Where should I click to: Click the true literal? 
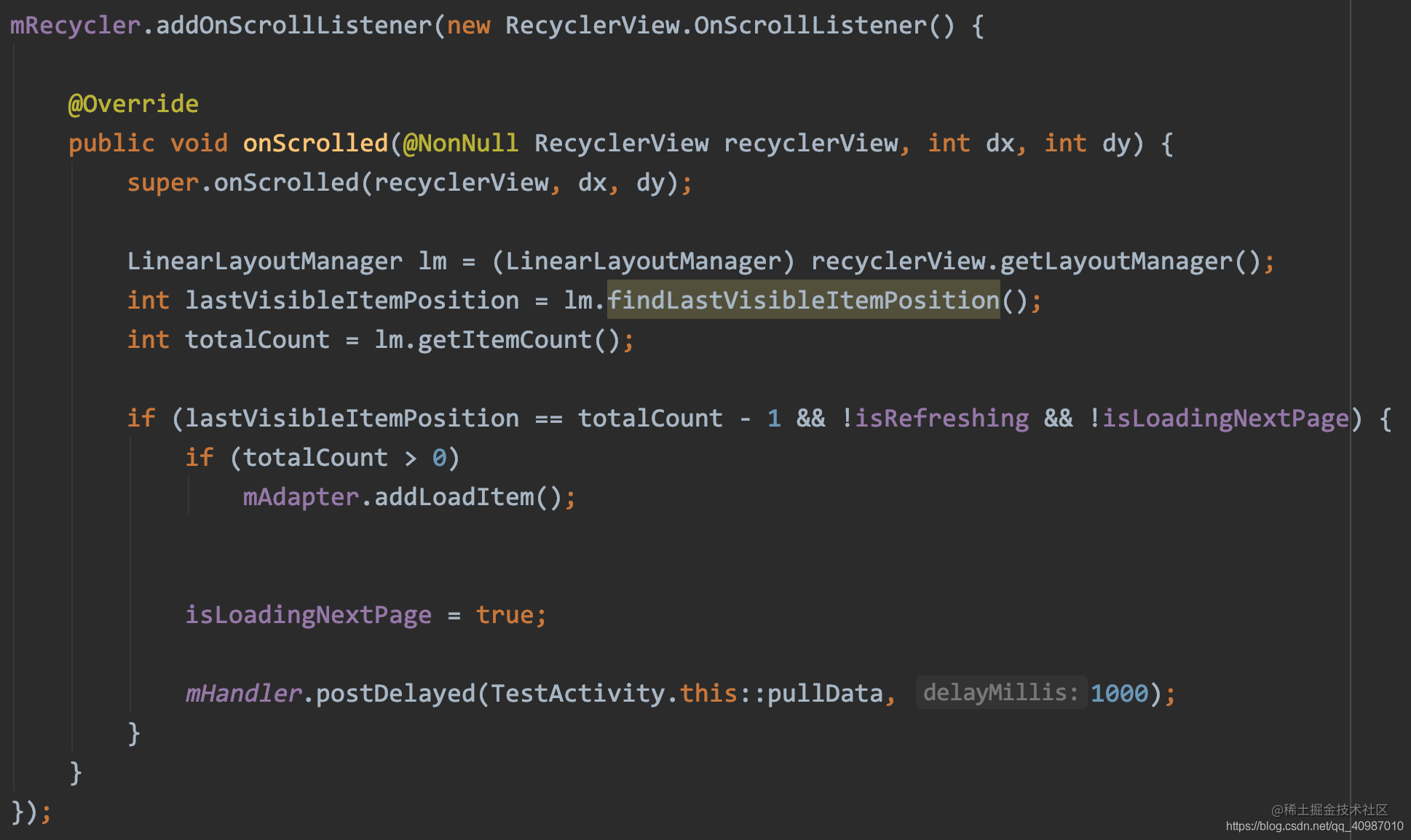tap(505, 615)
